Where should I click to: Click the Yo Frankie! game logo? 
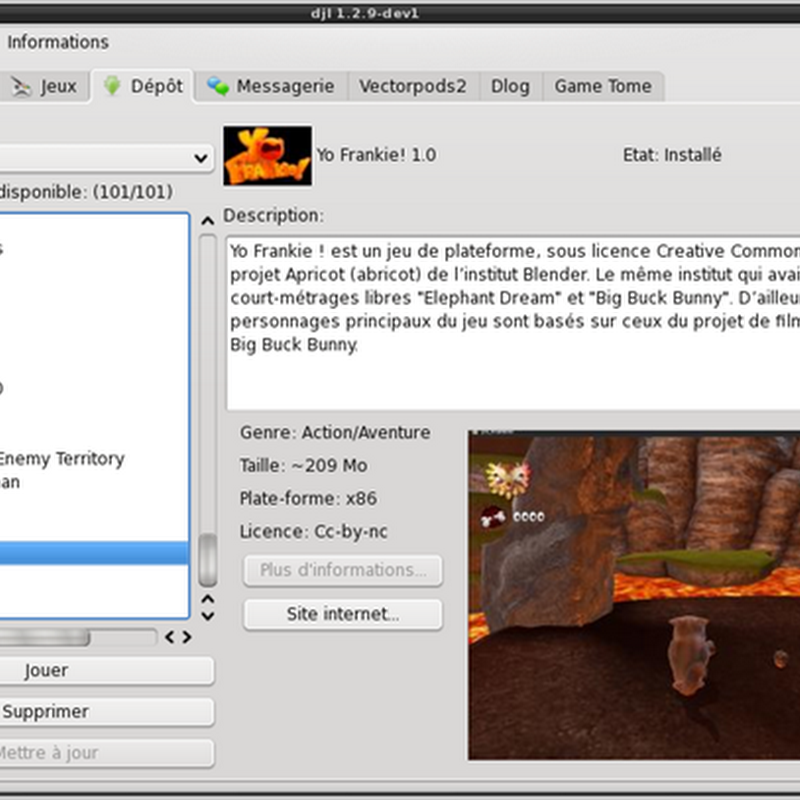pyautogui.click(x=268, y=156)
